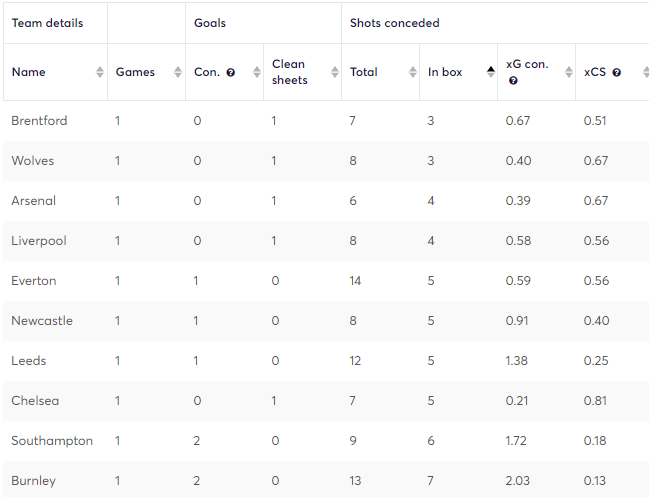
Task: Click the Clean sheets sort arrows
Action: [x=334, y=72]
